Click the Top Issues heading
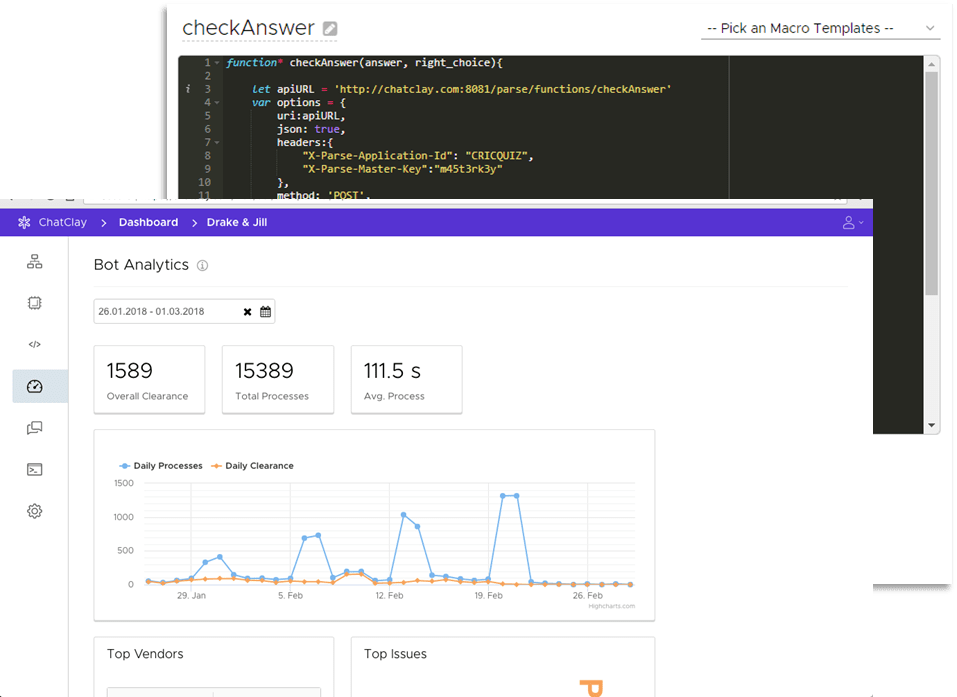 [x=395, y=654]
